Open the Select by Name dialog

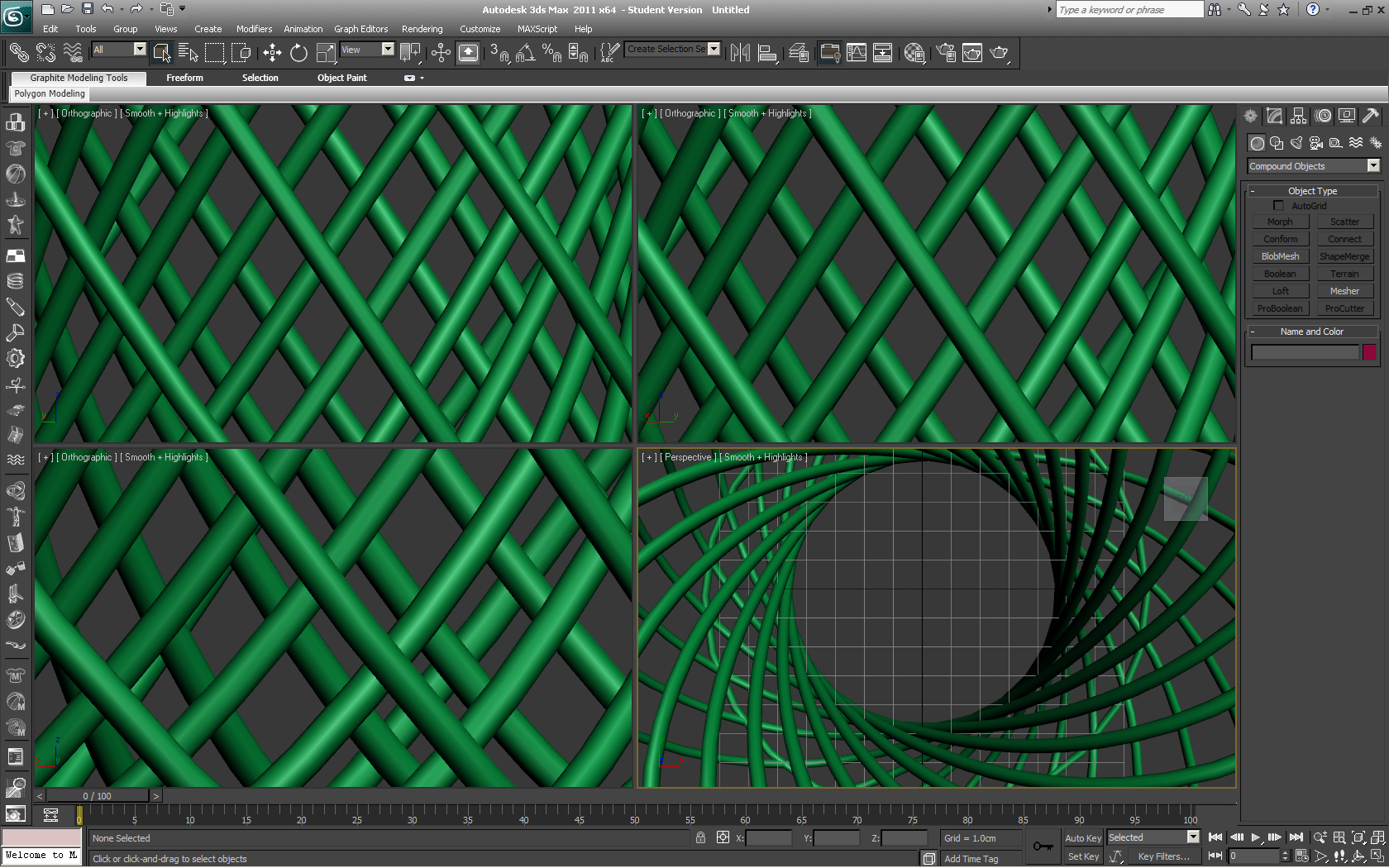[x=189, y=53]
